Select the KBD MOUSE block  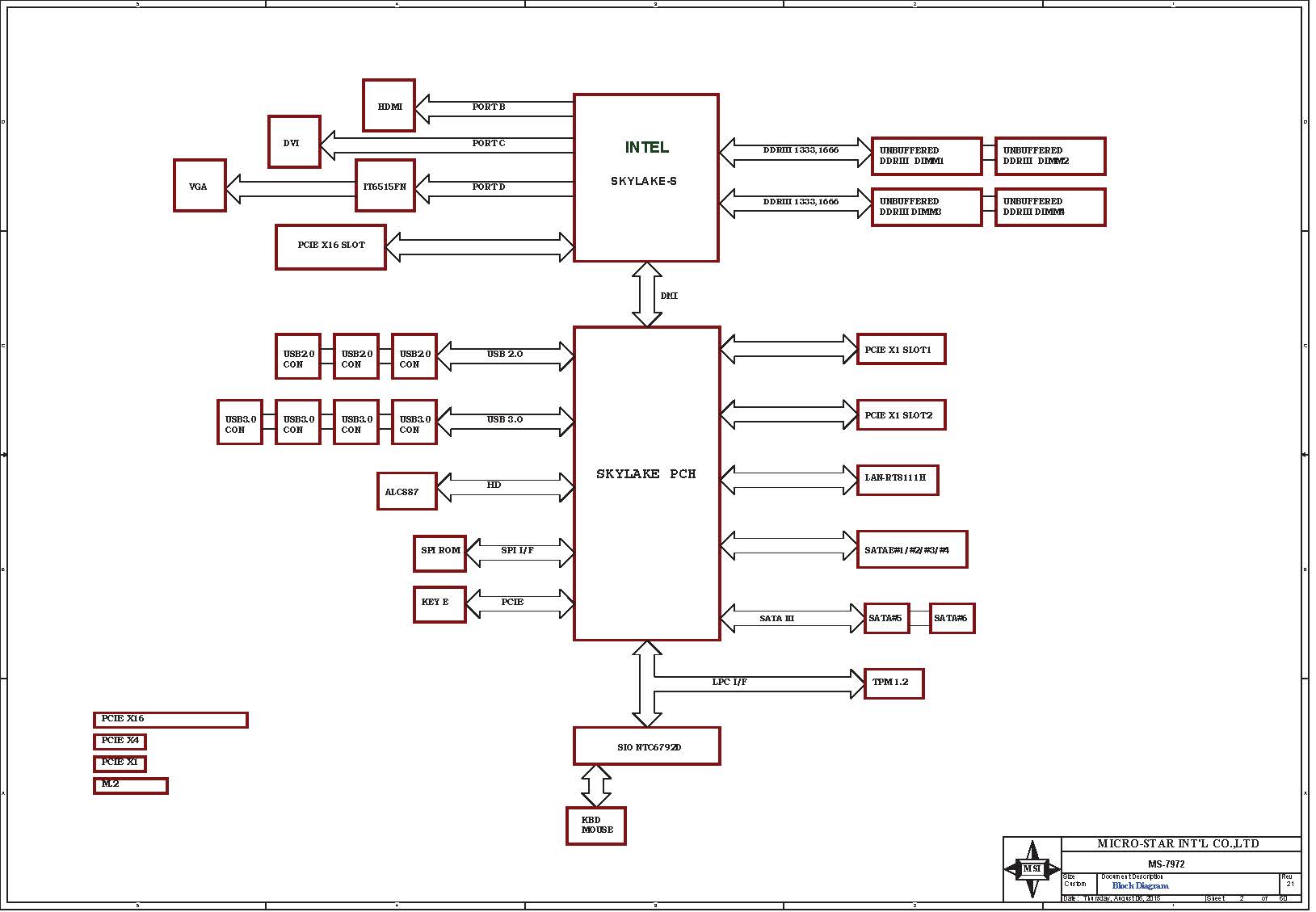pyautogui.click(x=596, y=826)
